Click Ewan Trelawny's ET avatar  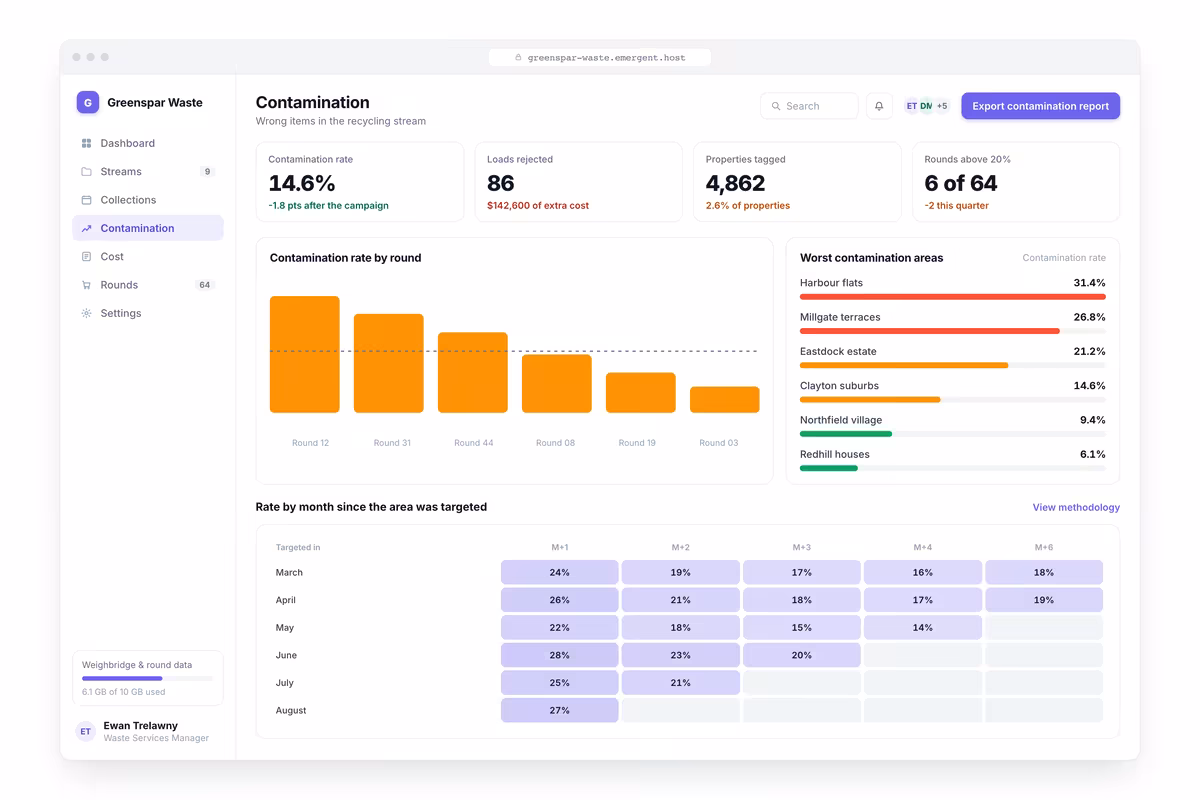pos(86,732)
